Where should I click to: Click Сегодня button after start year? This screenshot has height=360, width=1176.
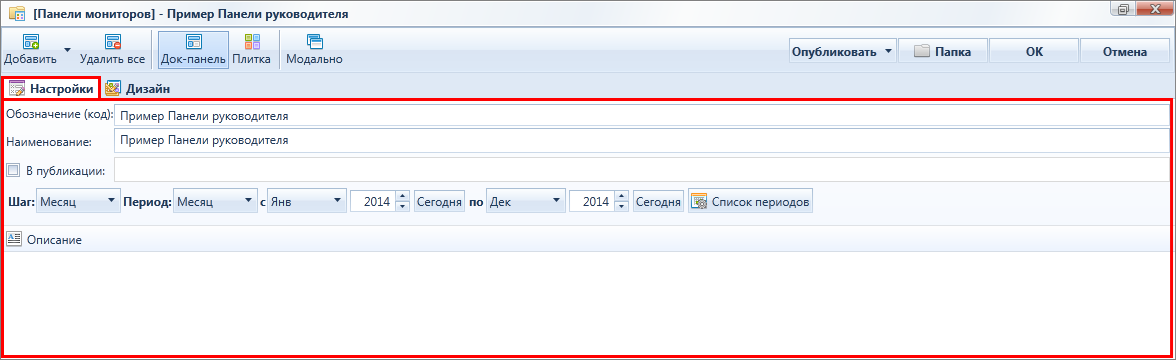439,201
